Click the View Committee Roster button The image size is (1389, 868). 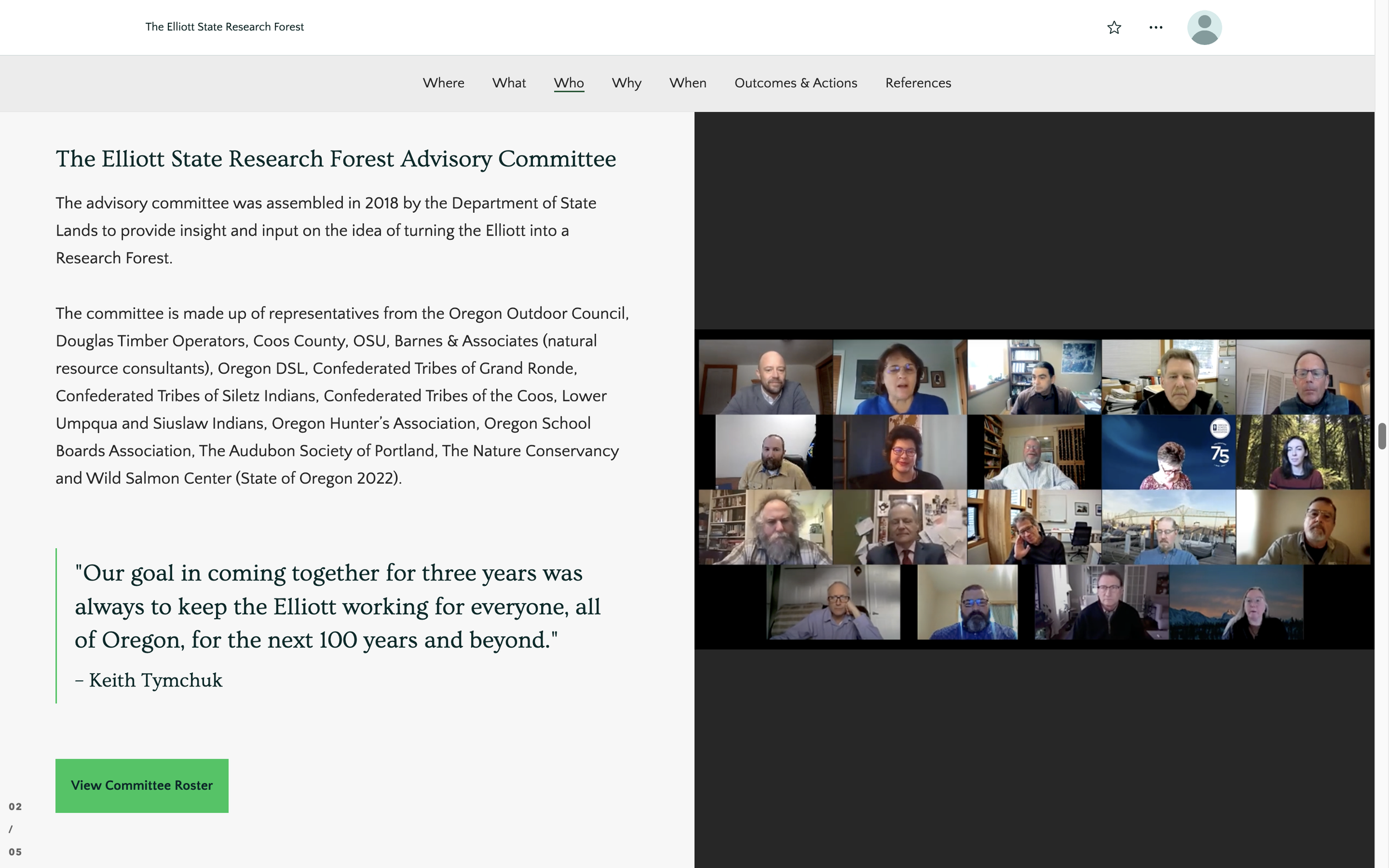click(x=142, y=785)
